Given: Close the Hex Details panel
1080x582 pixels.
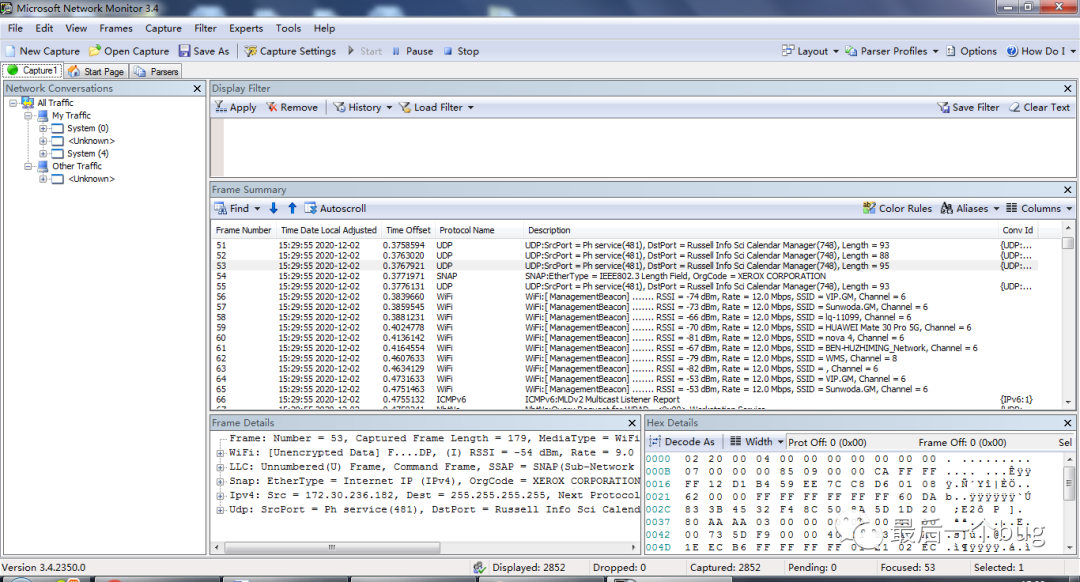Looking at the screenshot, I should 1068,423.
